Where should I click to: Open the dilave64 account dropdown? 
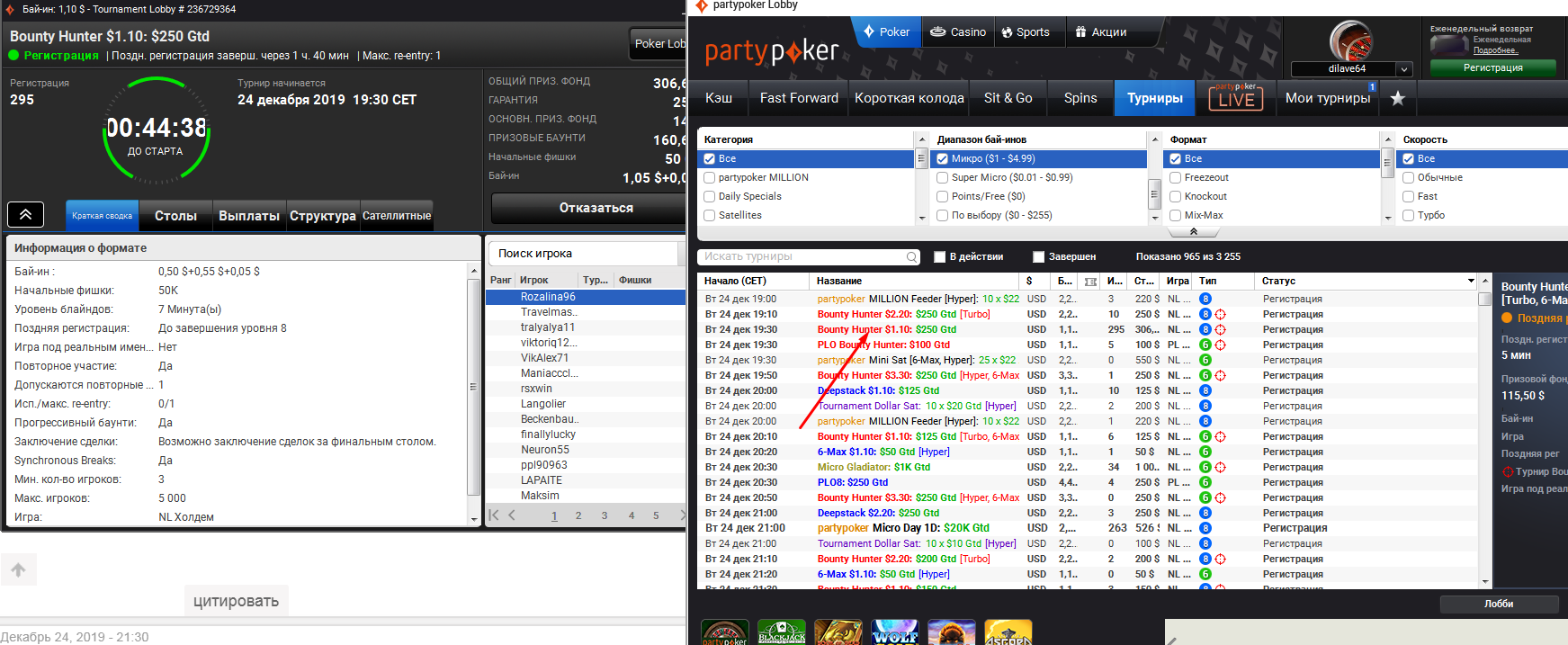click(1403, 69)
